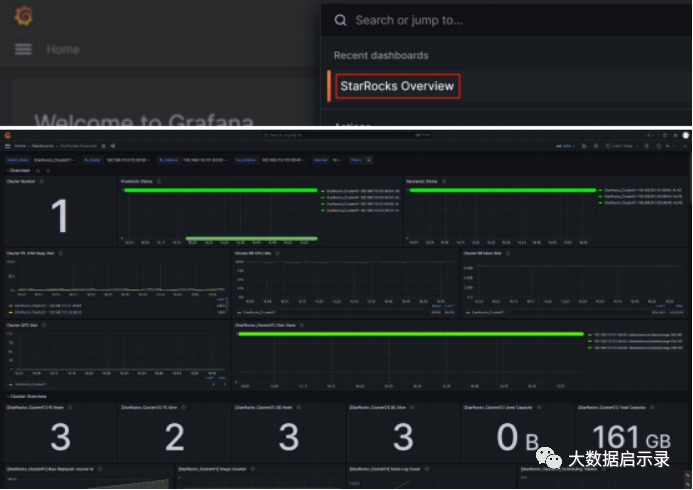Show the Meta Log Count panel info icon
This screenshot has width=693, height=490.
tap(426, 469)
